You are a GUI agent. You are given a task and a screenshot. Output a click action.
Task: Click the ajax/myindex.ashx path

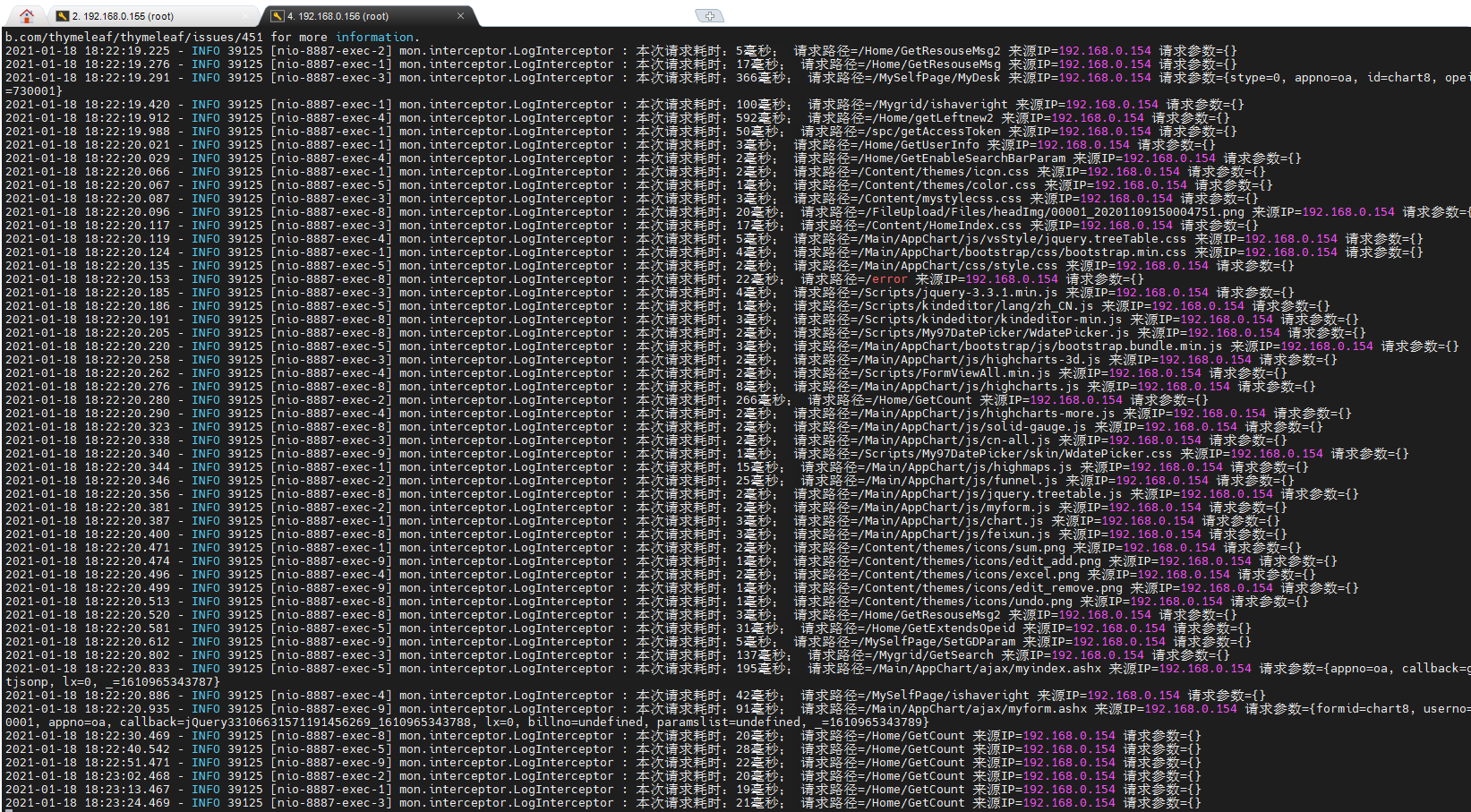click(988, 669)
